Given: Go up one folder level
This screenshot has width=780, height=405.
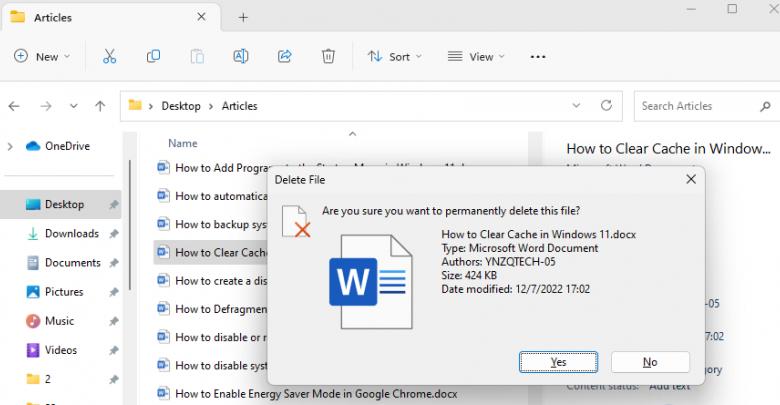Looking at the screenshot, I should click(100, 106).
